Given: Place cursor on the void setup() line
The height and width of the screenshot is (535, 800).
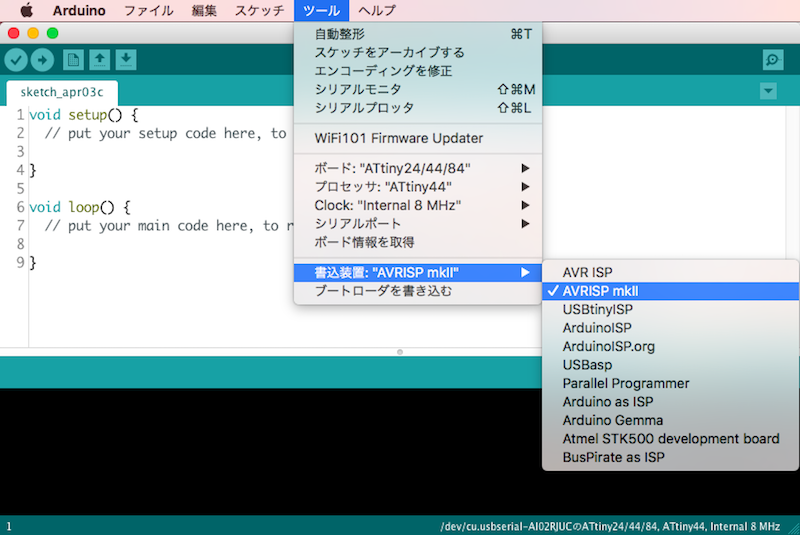Looking at the screenshot, I should (x=84, y=115).
